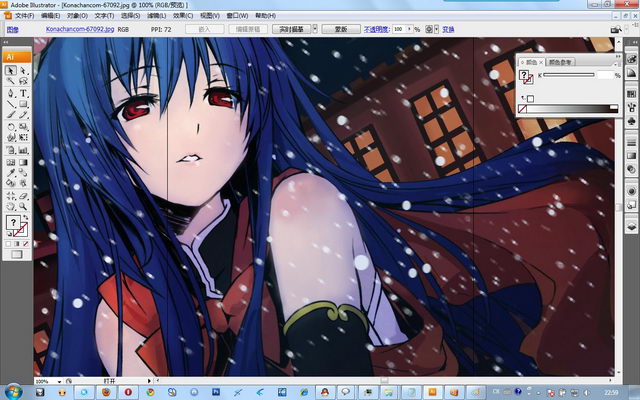Select the Type tool
Image resolution: width=640 pixels, height=400 pixels.
coord(23,93)
